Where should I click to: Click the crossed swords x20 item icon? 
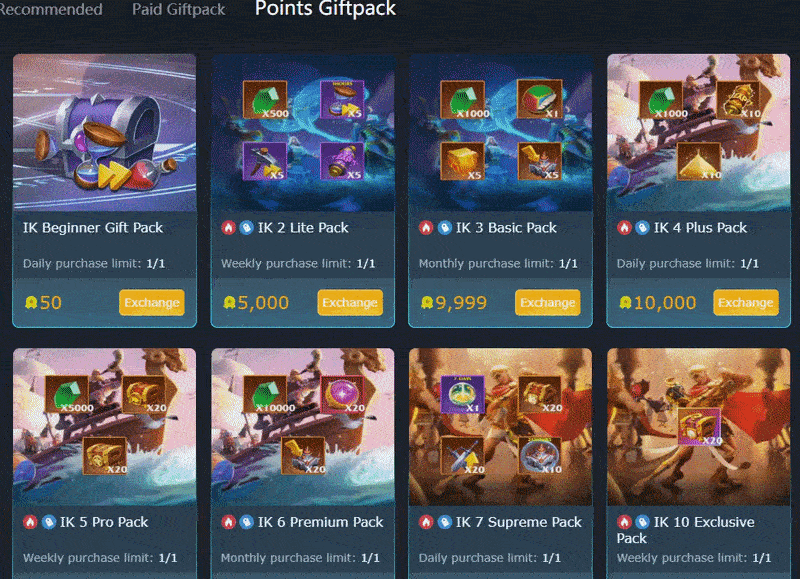click(463, 455)
